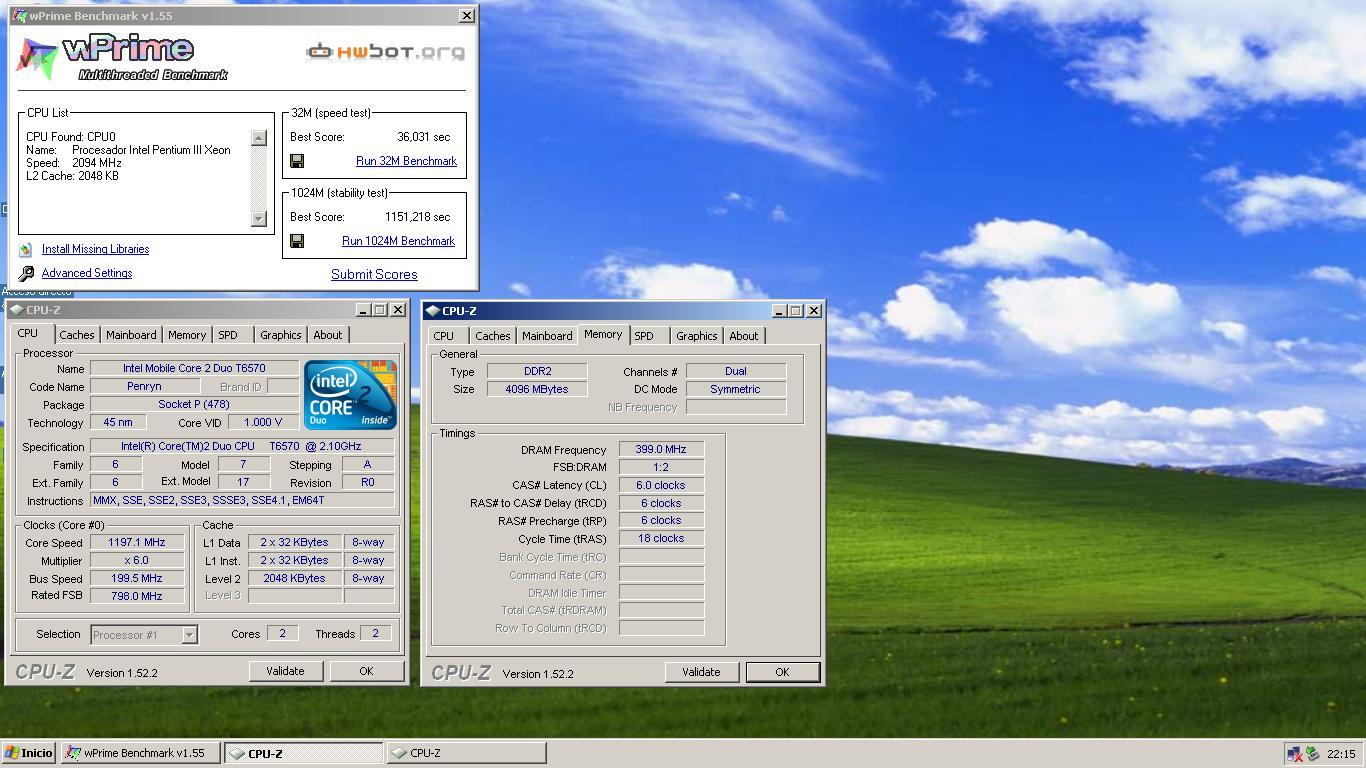The image size is (1366, 768).
Task: Click the save icon beside Run 32M Benchmark
Action: 297,161
